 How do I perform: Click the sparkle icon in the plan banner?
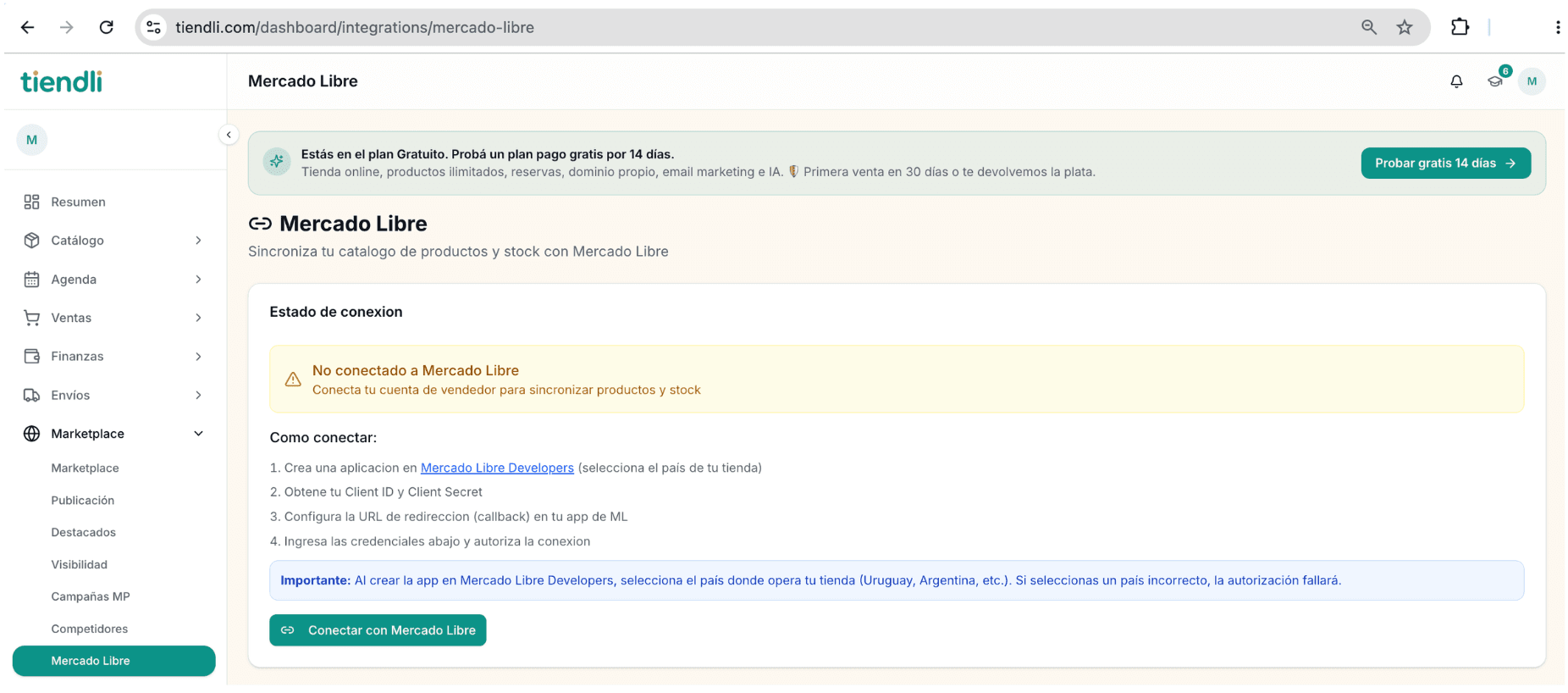click(x=277, y=161)
